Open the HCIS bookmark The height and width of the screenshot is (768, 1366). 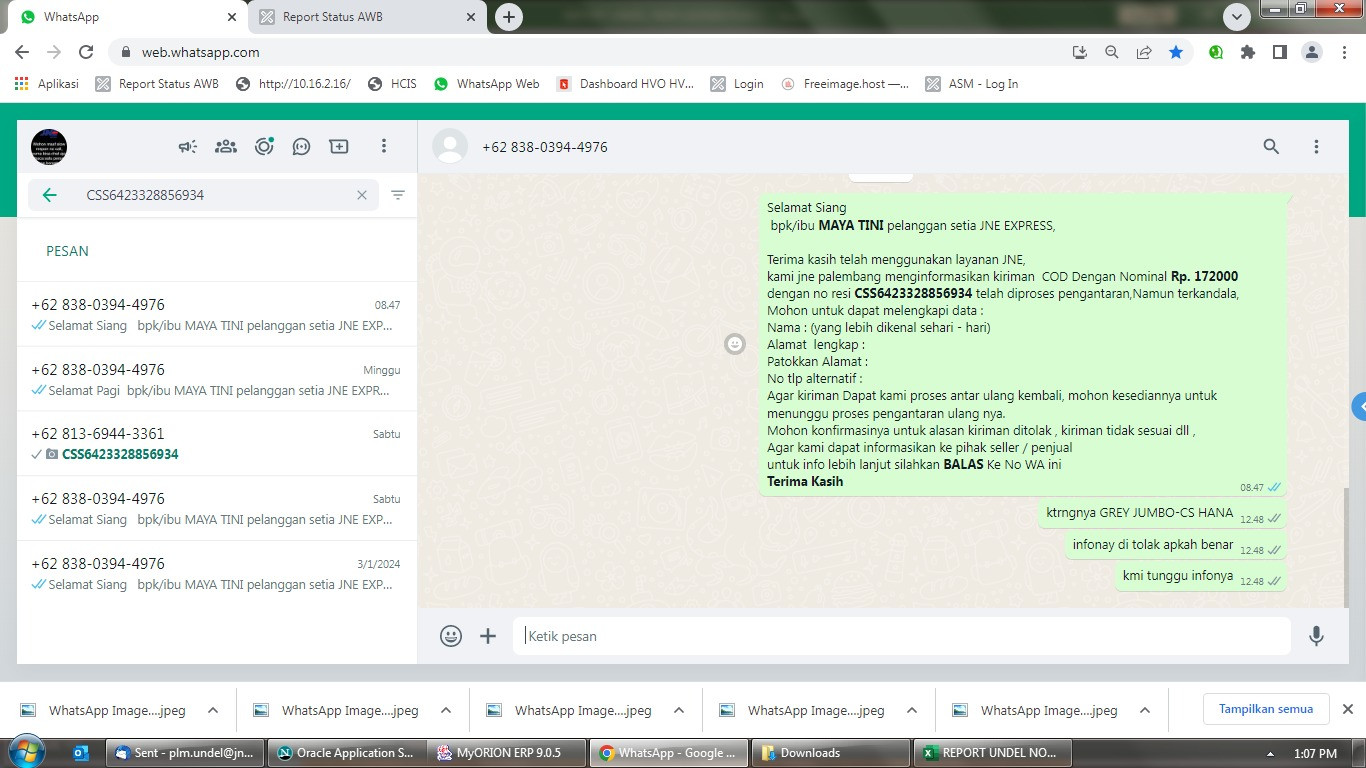pyautogui.click(x=392, y=84)
